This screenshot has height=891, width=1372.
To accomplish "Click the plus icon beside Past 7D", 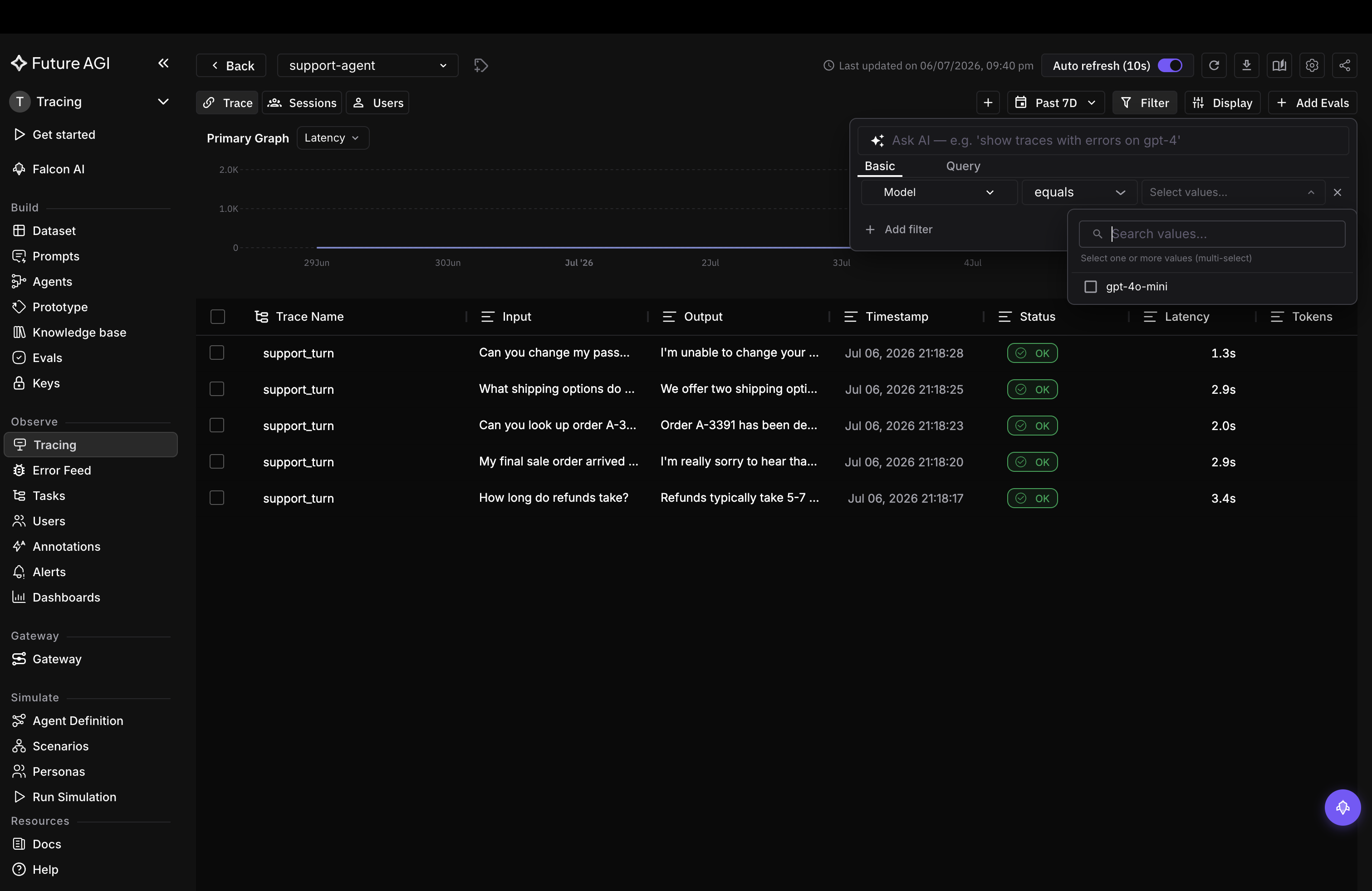I will pos(988,103).
